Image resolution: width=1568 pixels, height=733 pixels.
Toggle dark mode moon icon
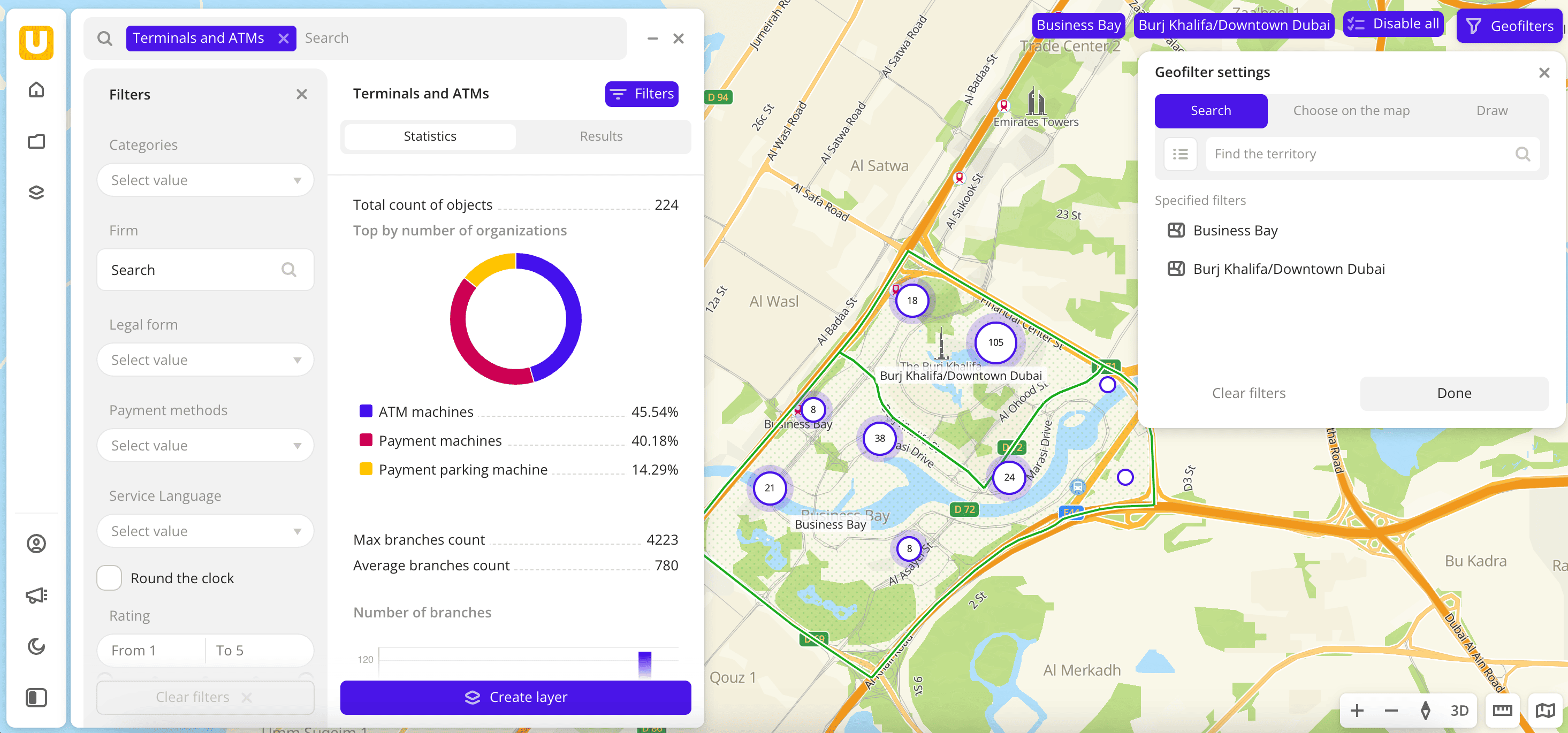(36, 646)
